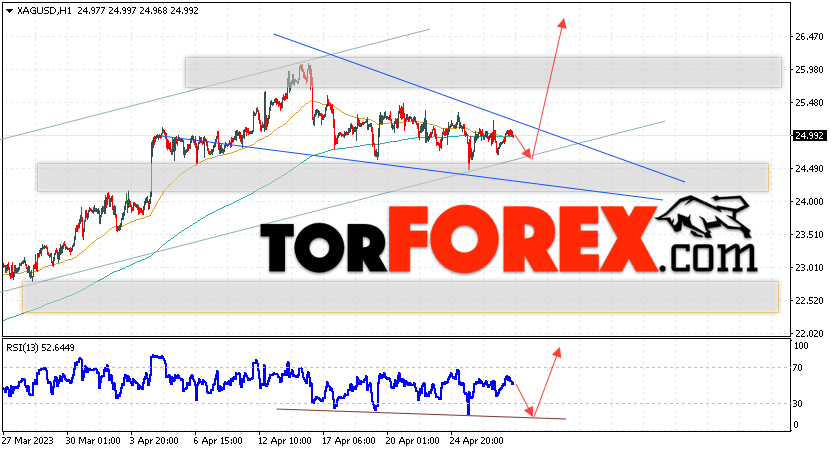Screen dimensions: 831x452
Task: Select the 24.000 price axis label
Action: coord(809,201)
